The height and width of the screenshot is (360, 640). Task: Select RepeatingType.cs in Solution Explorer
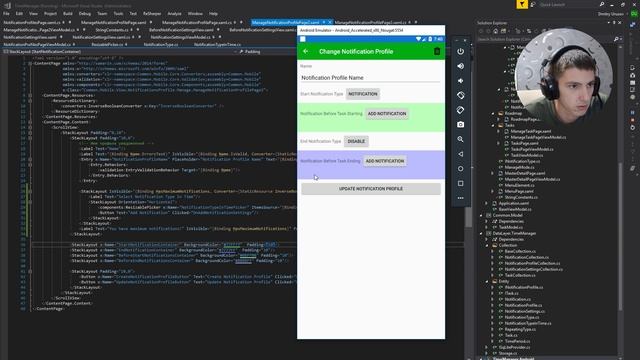(x=520, y=329)
